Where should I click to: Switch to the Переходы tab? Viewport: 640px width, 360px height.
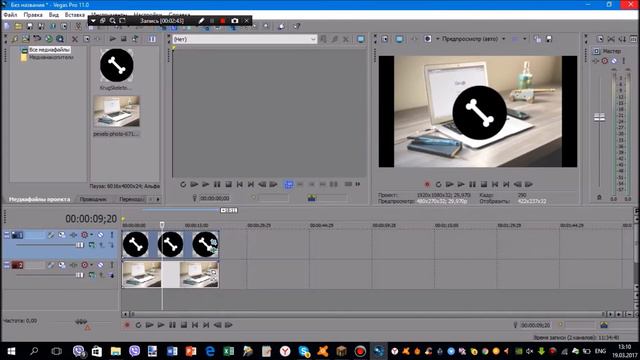coord(131,199)
